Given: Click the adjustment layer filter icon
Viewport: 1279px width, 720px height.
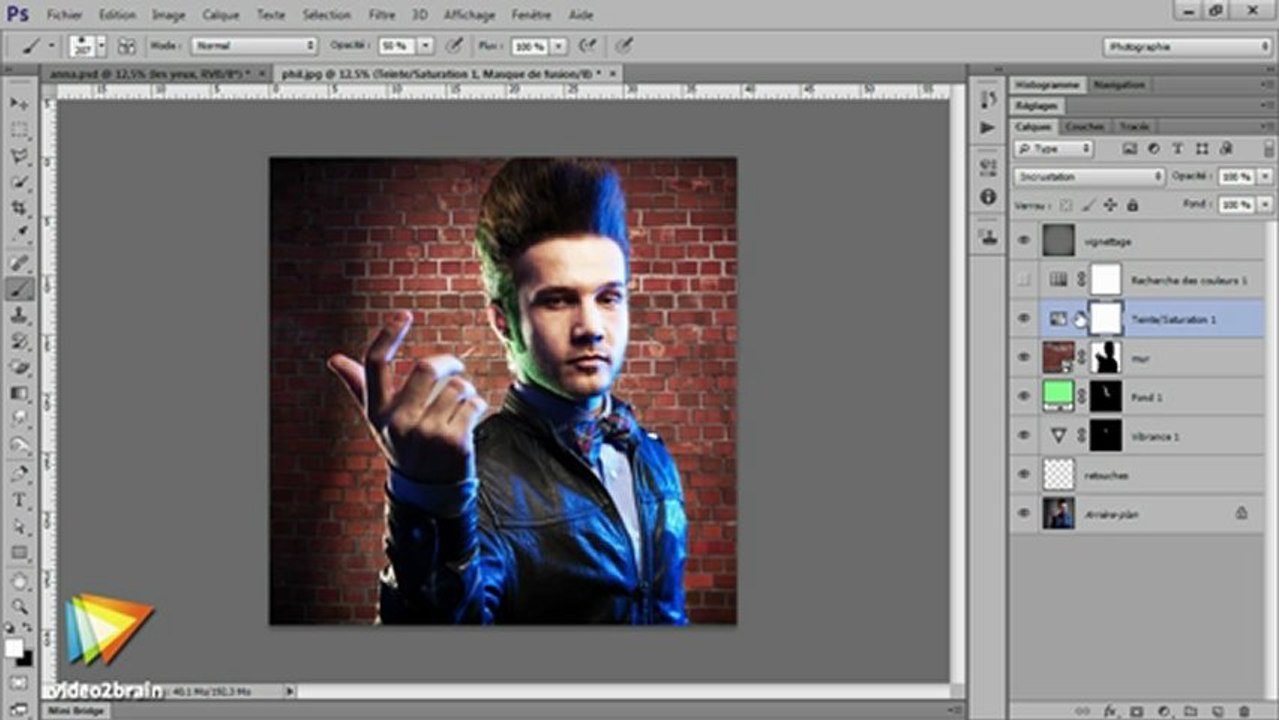Looking at the screenshot, I should pos(1153,148).
